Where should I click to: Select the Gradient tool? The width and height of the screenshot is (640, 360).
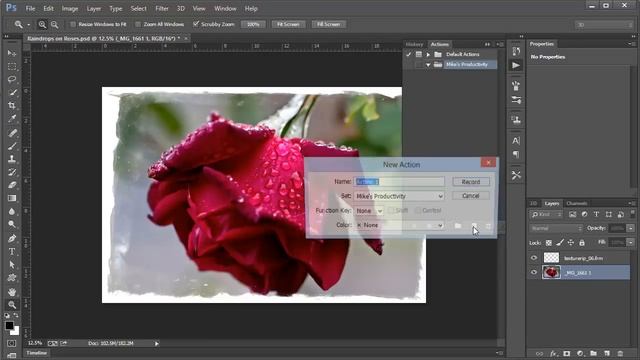click(12, 198)
